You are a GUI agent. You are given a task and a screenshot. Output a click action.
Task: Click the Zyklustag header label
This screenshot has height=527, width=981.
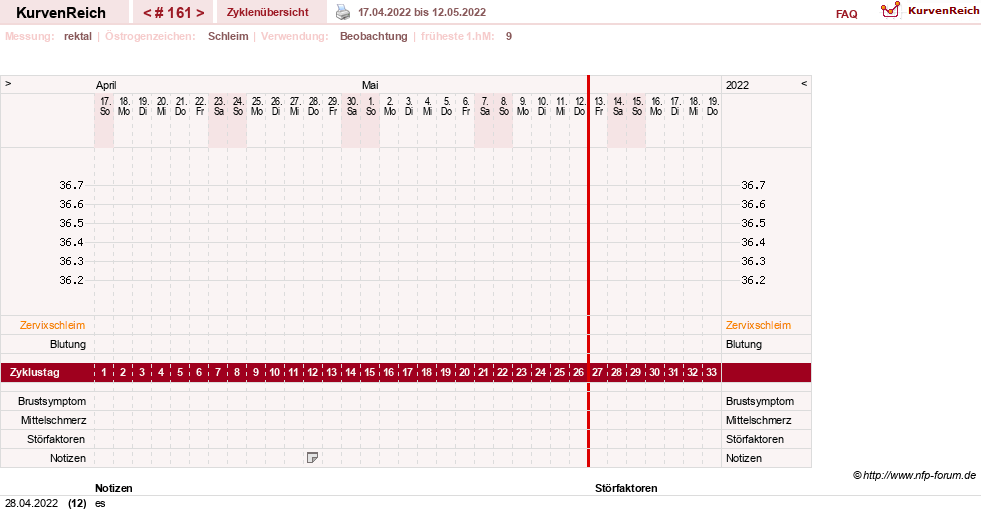(x=34, y=372)
